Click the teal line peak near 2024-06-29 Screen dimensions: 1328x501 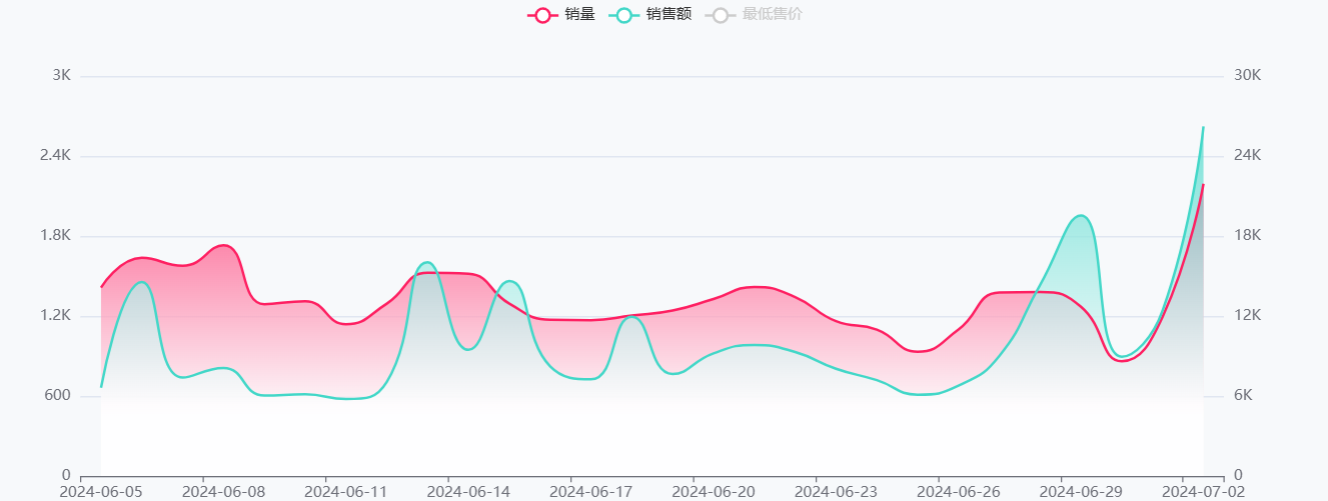[x=1080, y=215]
